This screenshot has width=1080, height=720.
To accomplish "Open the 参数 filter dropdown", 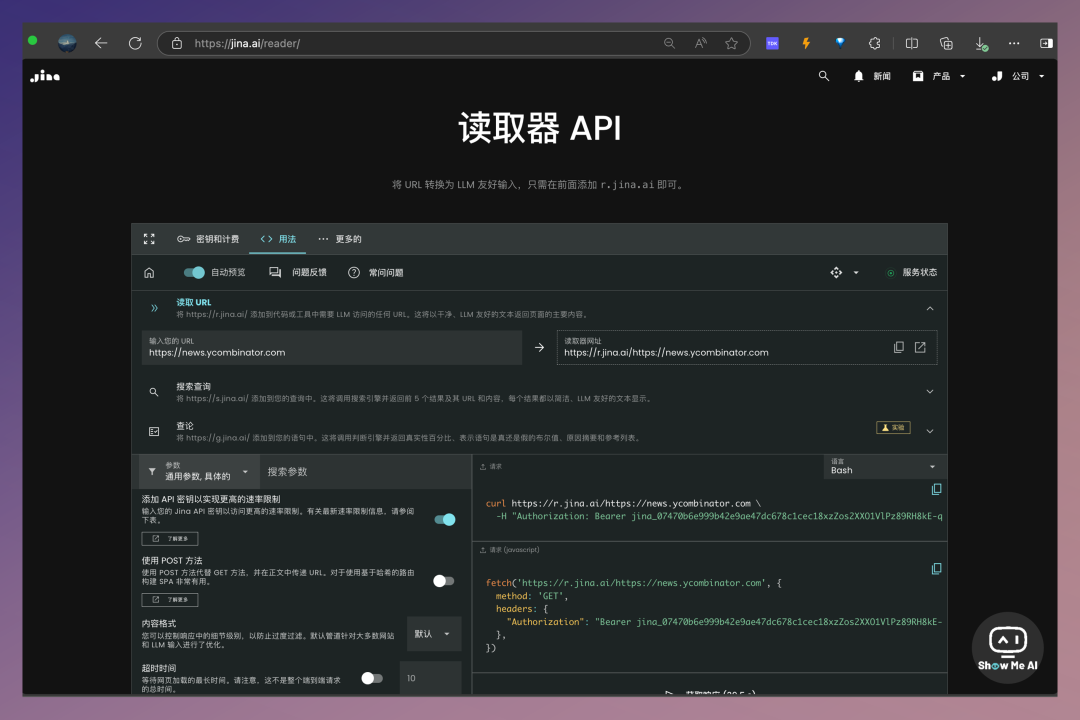I will click(x=198, y=471).
